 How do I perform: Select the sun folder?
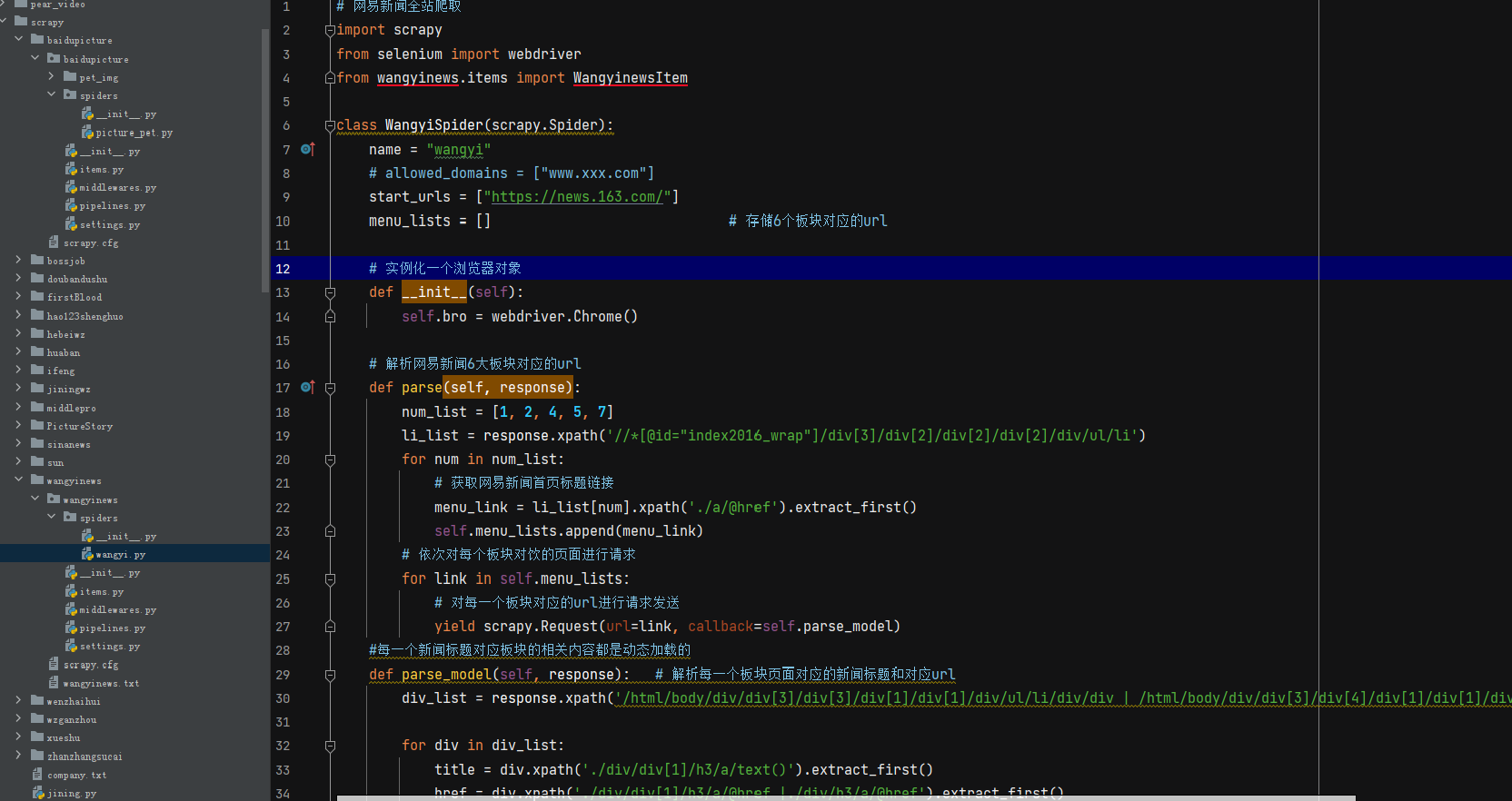[55, 462]
